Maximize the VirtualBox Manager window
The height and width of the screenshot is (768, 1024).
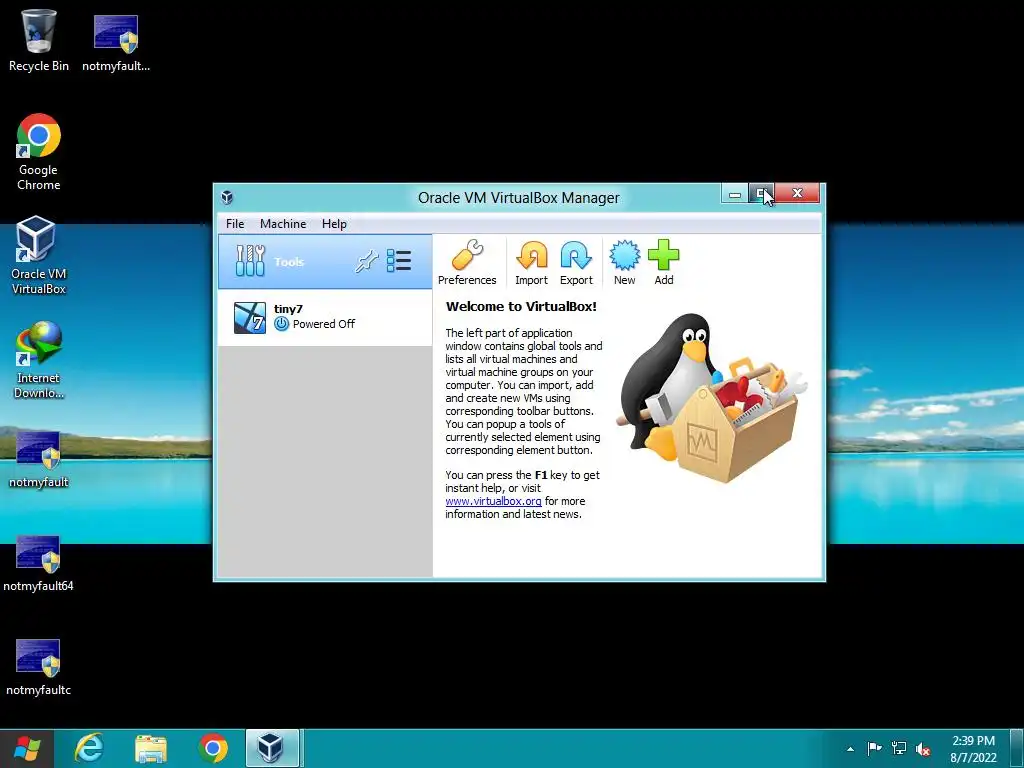pyautogui.click(x=761, y=194)
